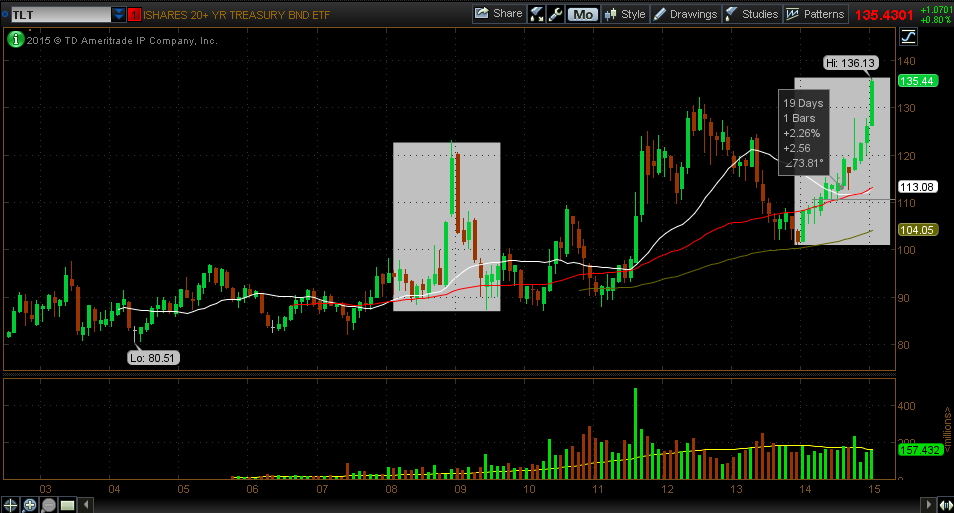Viewport: 954px width, 513px height.
Task: Open the Studies menu
Action: click(752, 14)
